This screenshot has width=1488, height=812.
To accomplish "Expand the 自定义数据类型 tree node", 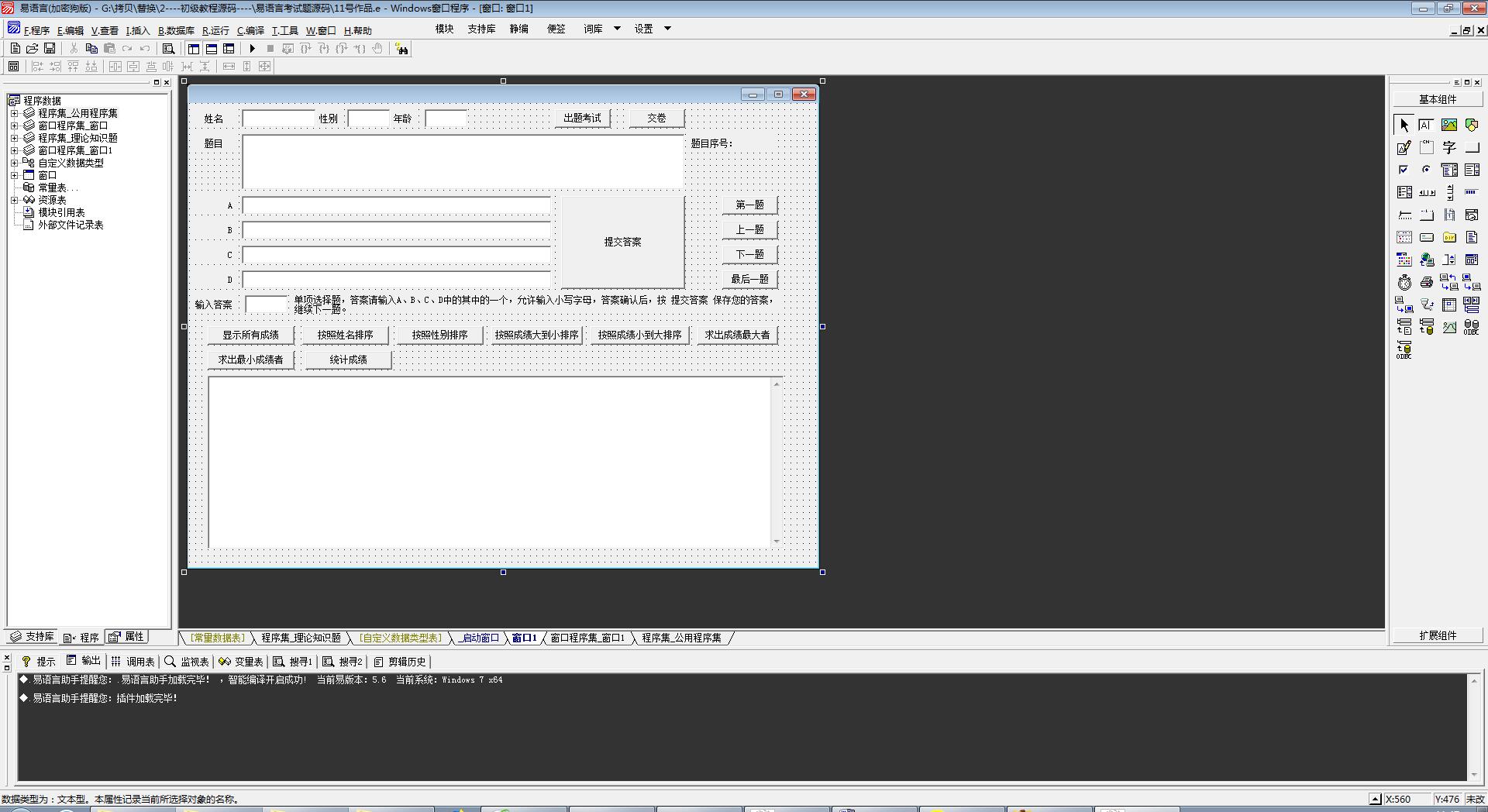I will click(14, 163).
